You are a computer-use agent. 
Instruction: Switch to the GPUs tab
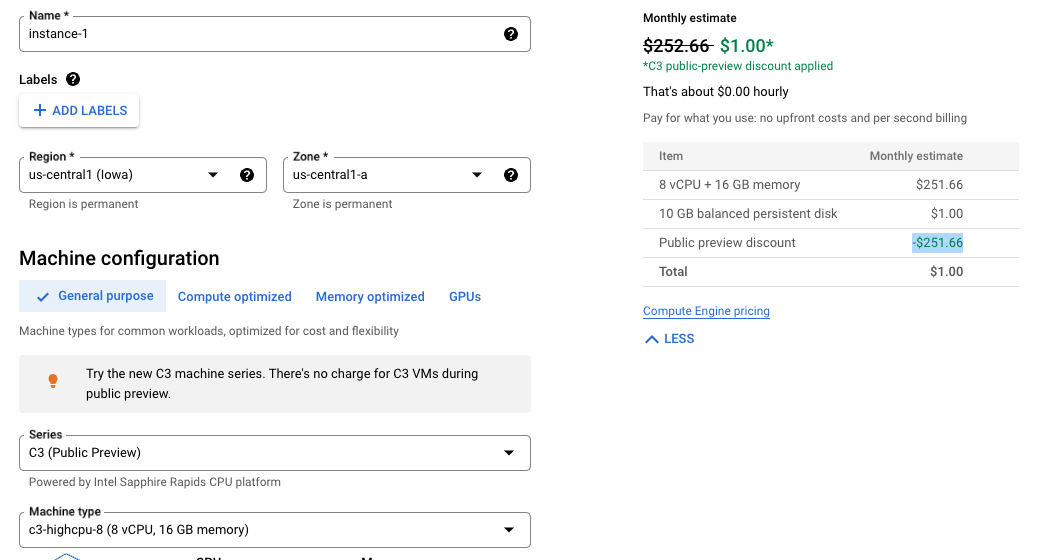click(465, 297)
